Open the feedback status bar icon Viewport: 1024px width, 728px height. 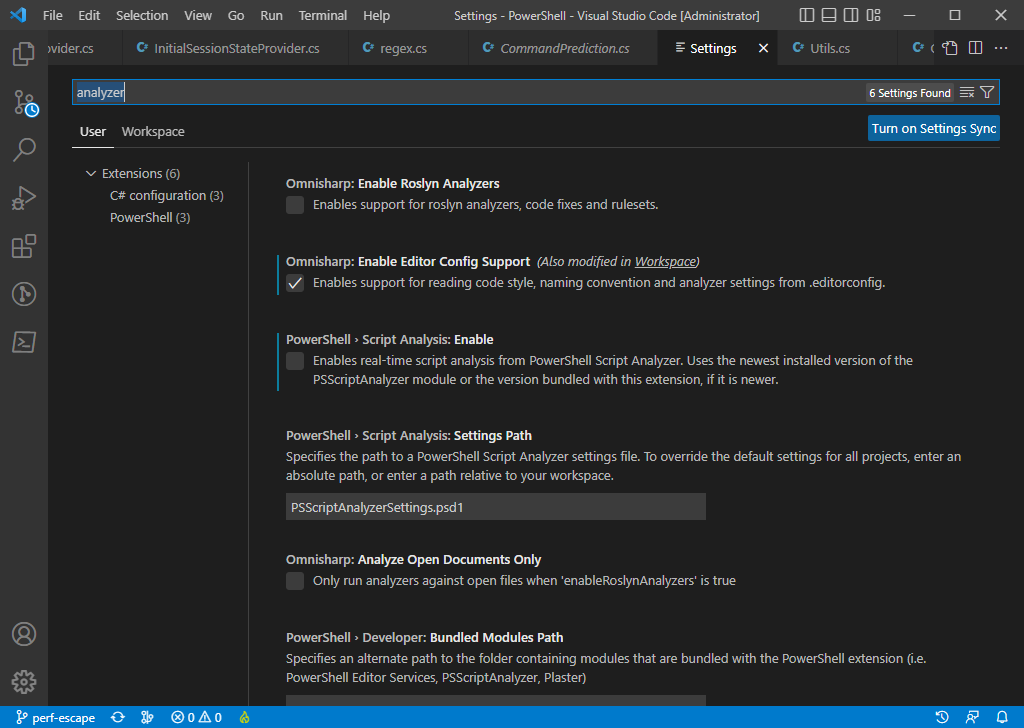tap(972, 717)
